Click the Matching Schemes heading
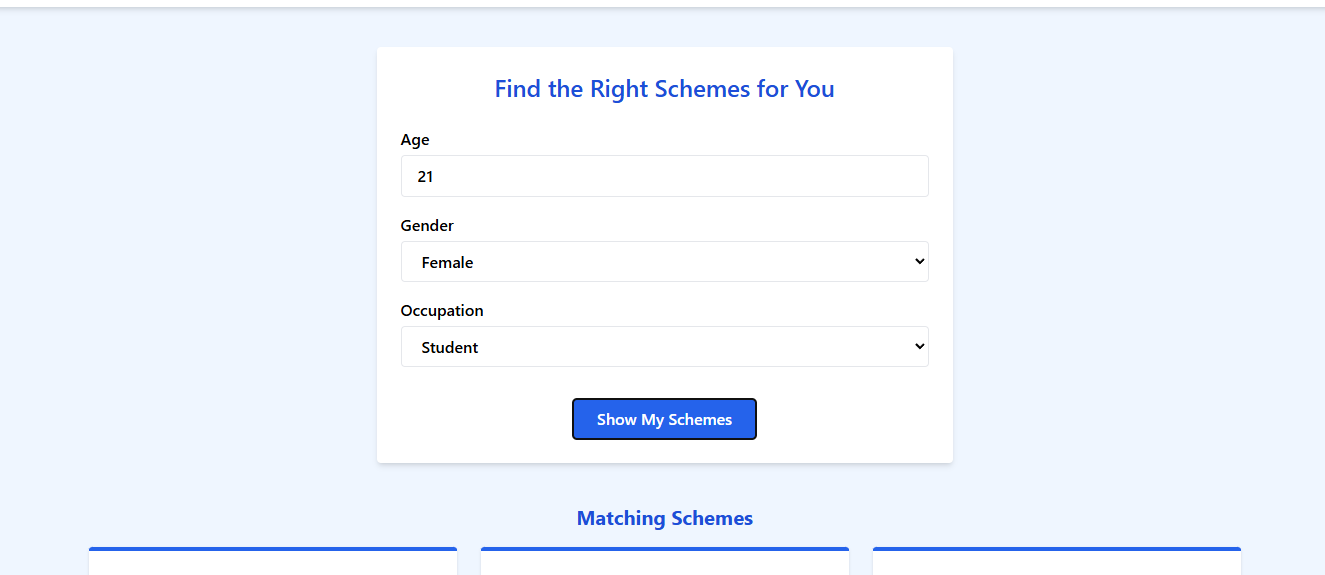The width and height of the screenshot is (1325, 575). coord(664,518)
